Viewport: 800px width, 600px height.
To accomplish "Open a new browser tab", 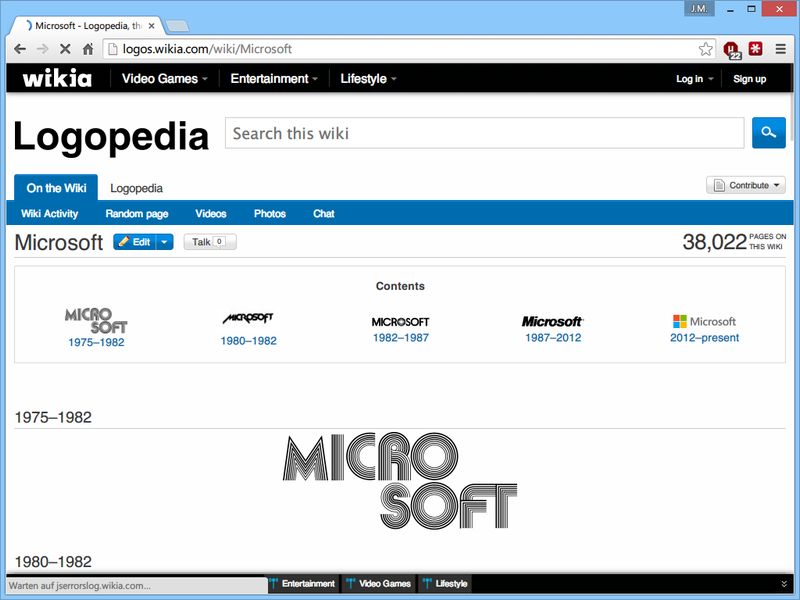I will [177, 26].
